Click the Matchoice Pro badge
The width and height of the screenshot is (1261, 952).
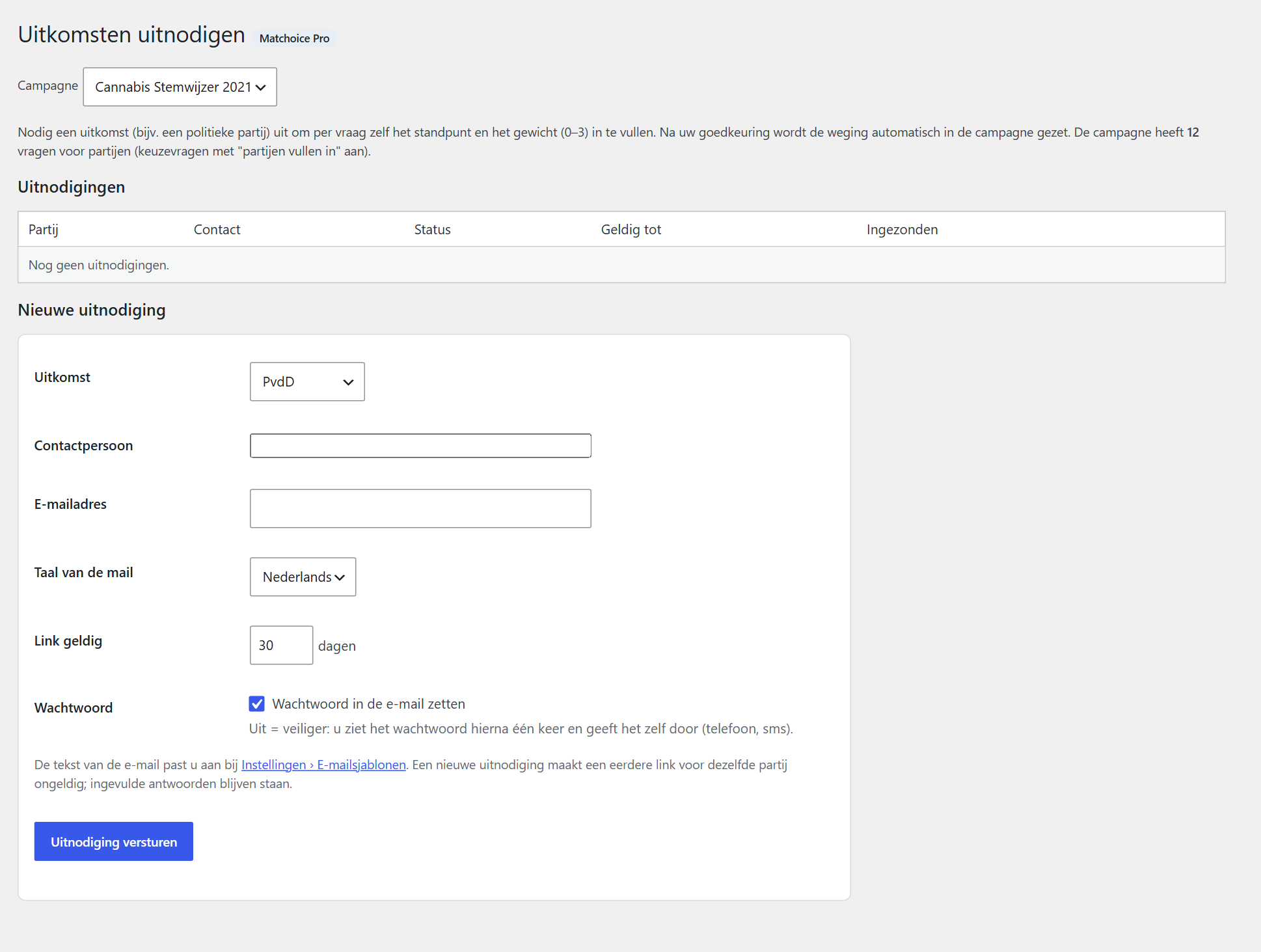[x=294, y=38]
